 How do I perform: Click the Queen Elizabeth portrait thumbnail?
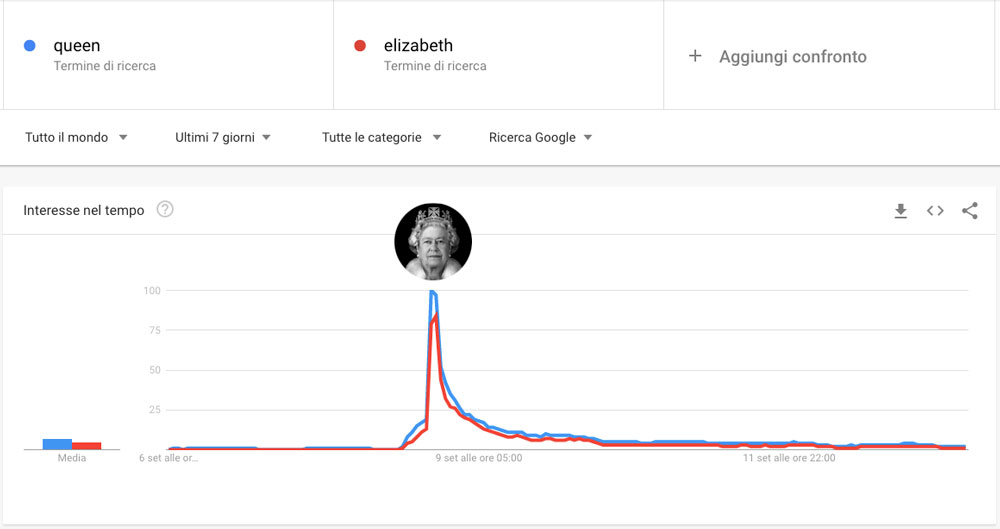(433, 241)
